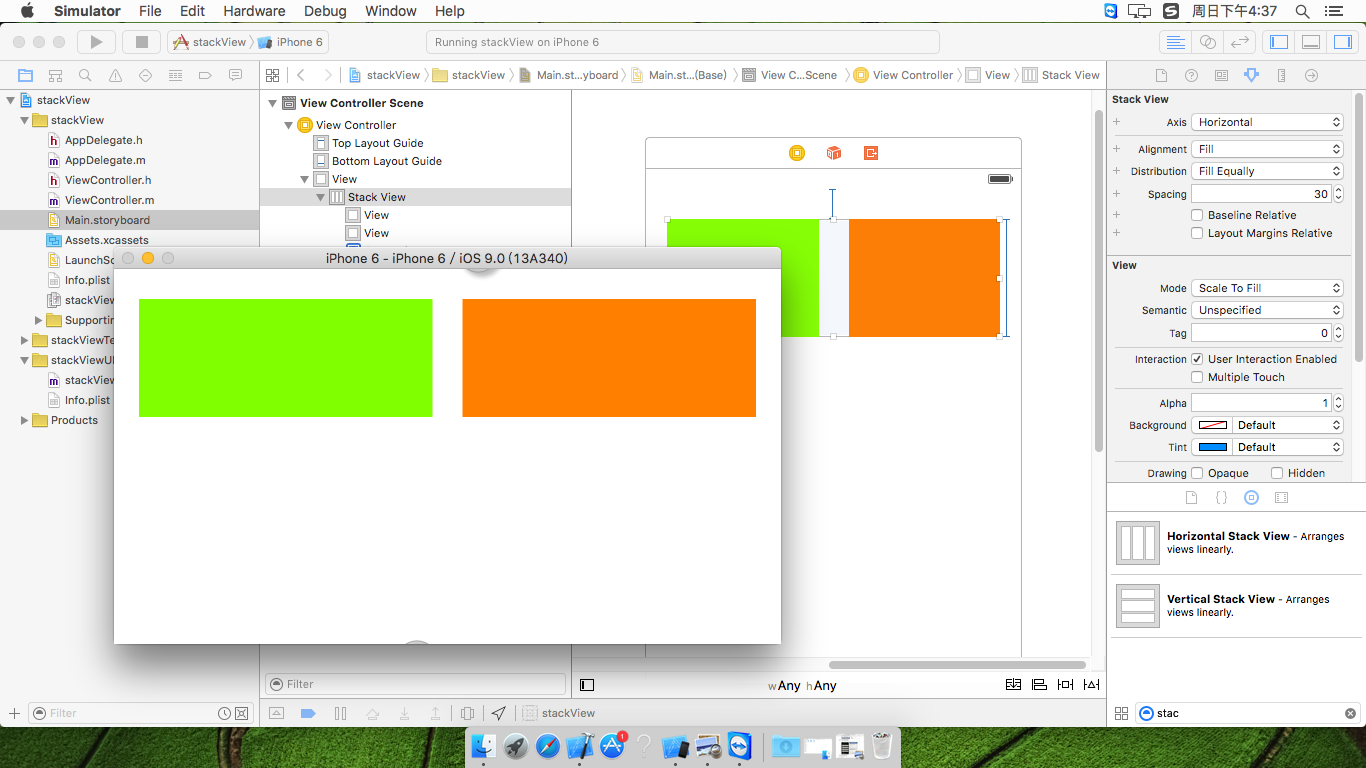Click the Background color swatch
The height and width of the screenshot is (768, 1366).
click(1212, 425)
